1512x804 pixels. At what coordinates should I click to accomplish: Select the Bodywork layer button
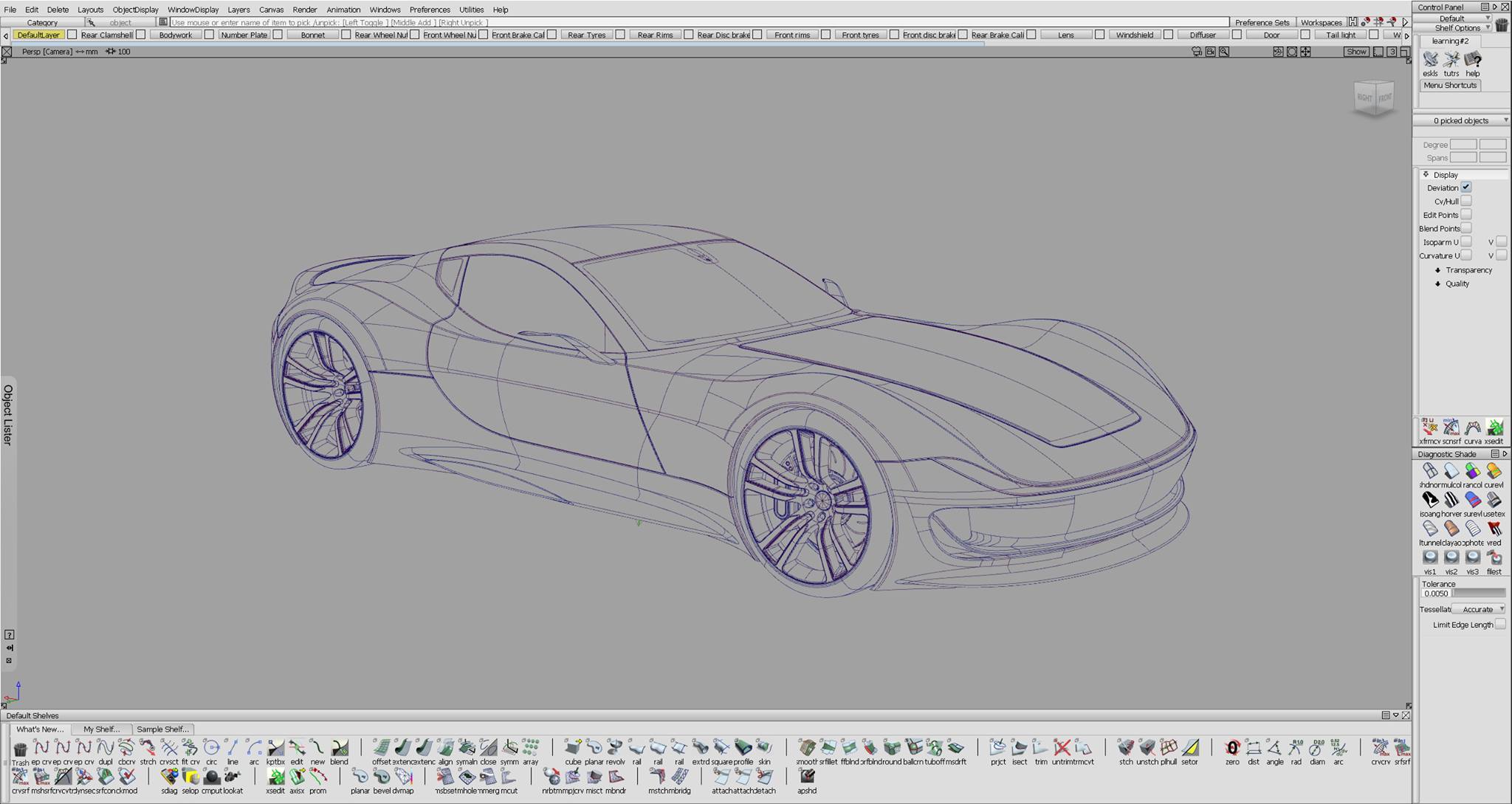click(176, 35)
